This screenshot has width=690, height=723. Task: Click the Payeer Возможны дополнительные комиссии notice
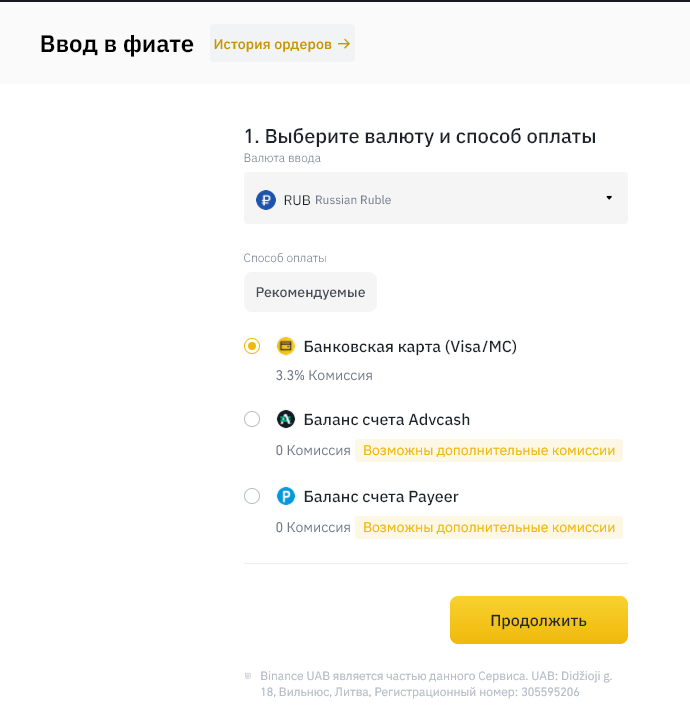(489, 527)
